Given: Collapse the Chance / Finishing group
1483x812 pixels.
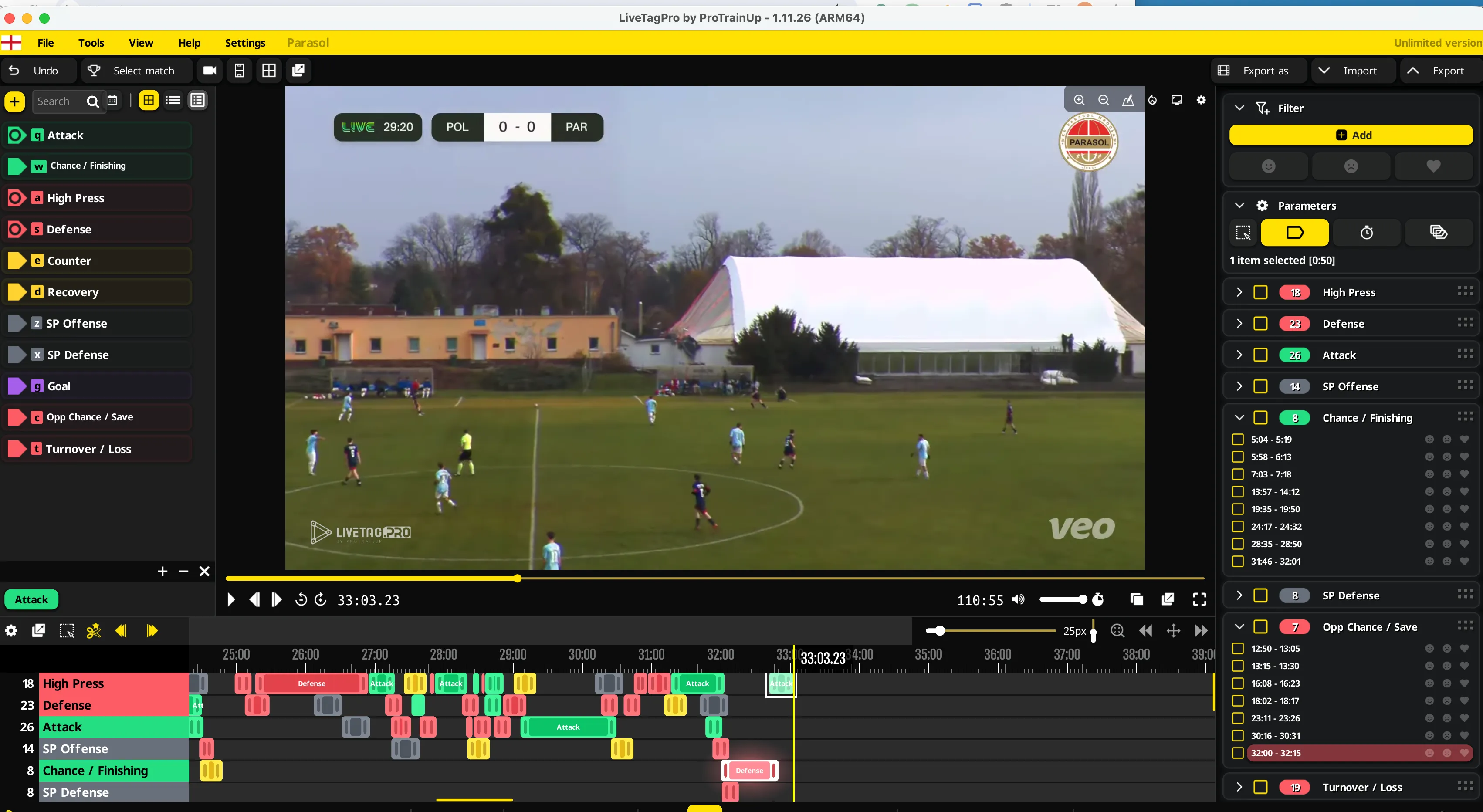Looking at the screenshot, I should [1239, 418].
